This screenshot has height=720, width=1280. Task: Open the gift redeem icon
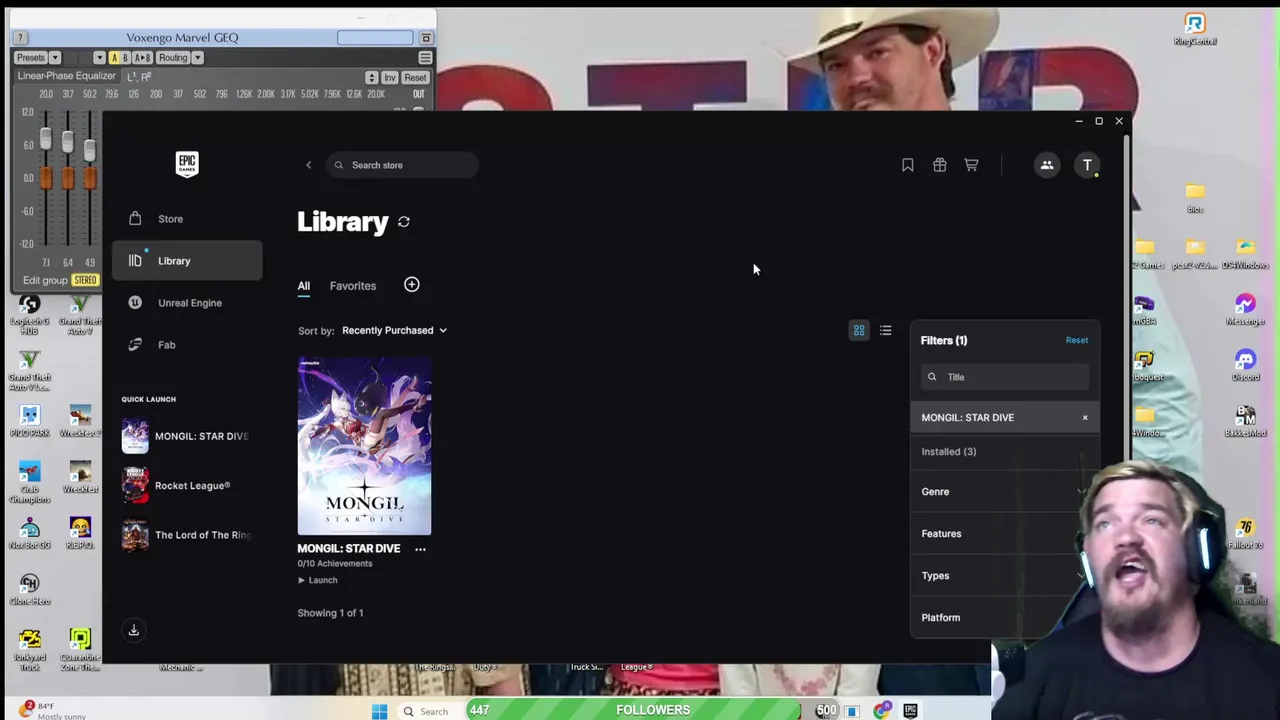[940, 165]
